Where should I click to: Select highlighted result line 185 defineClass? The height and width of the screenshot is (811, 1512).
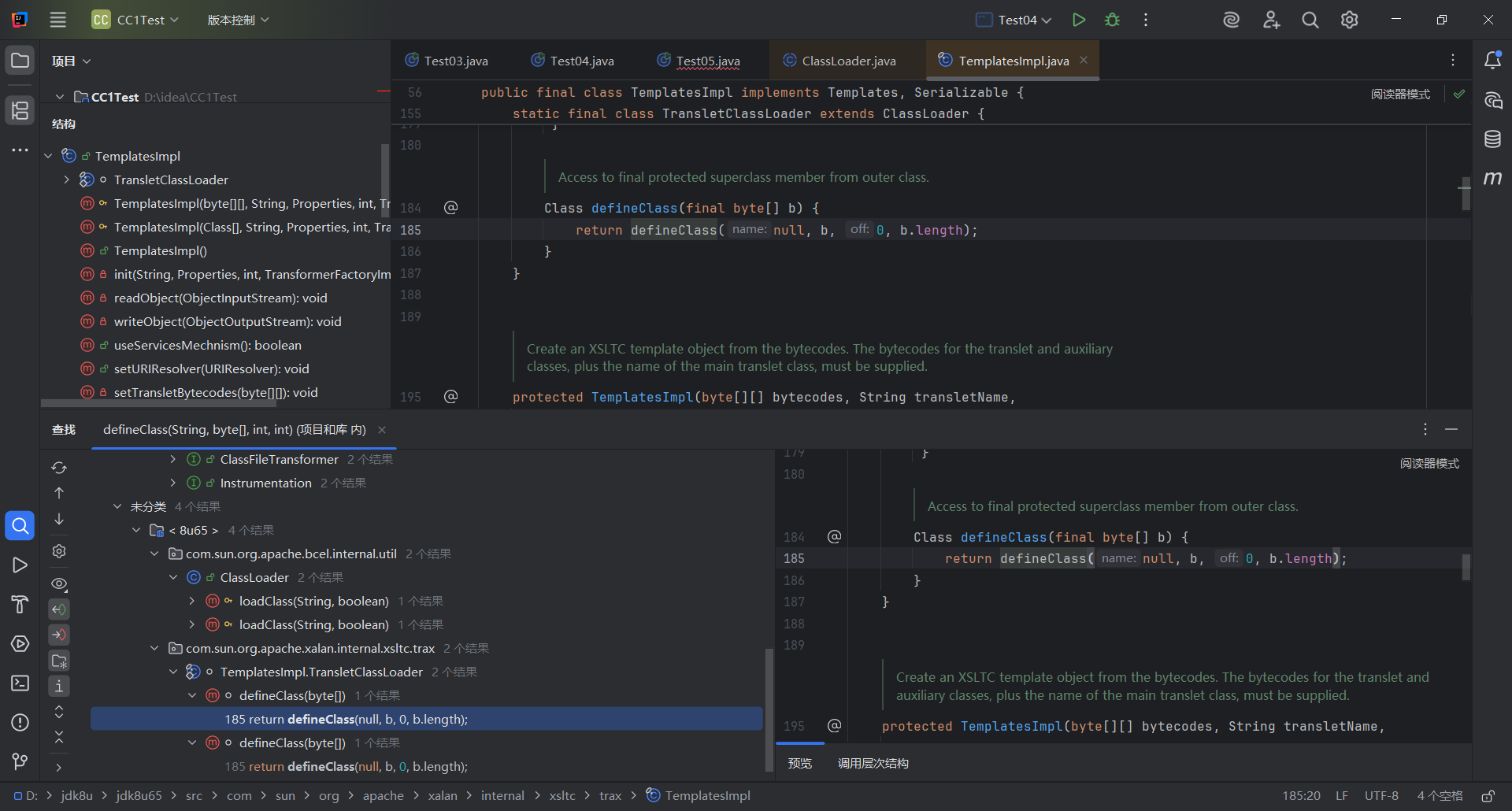426,719
